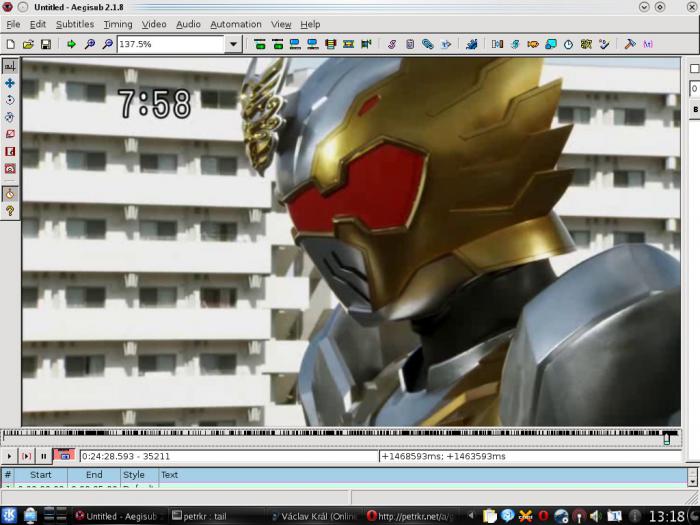This screenshot has width=700, height=525.
Task: Open visual typesetting help question mark
Action: pyautogui.click(x=10, y=211)
